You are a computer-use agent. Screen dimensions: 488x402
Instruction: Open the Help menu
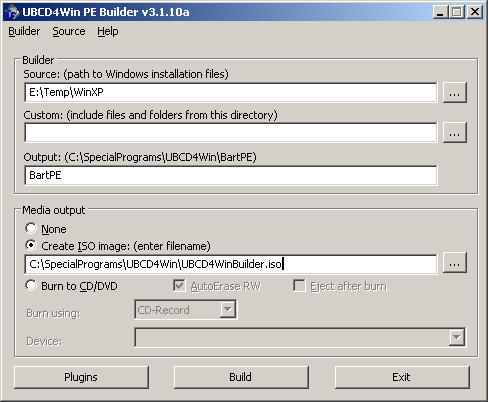108,31
